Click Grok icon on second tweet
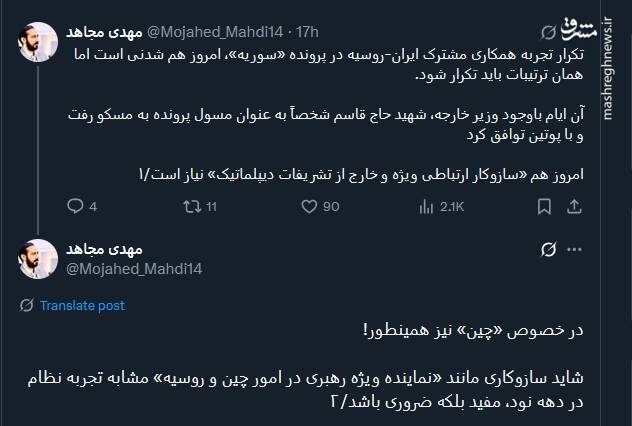Screen dimensions: 632x426 (548, 250)
